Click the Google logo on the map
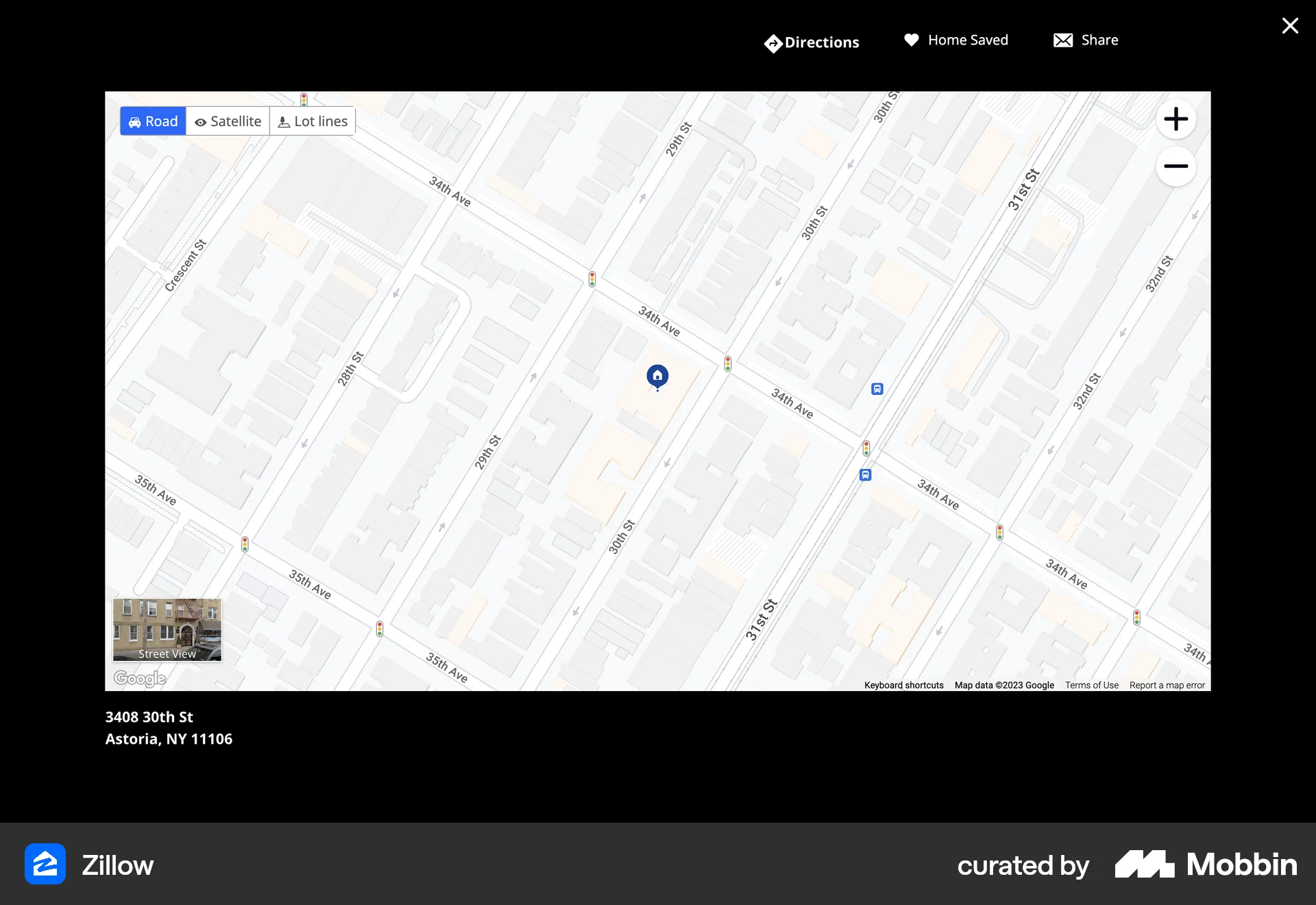1316x905 pixels. tap(139, 678)
